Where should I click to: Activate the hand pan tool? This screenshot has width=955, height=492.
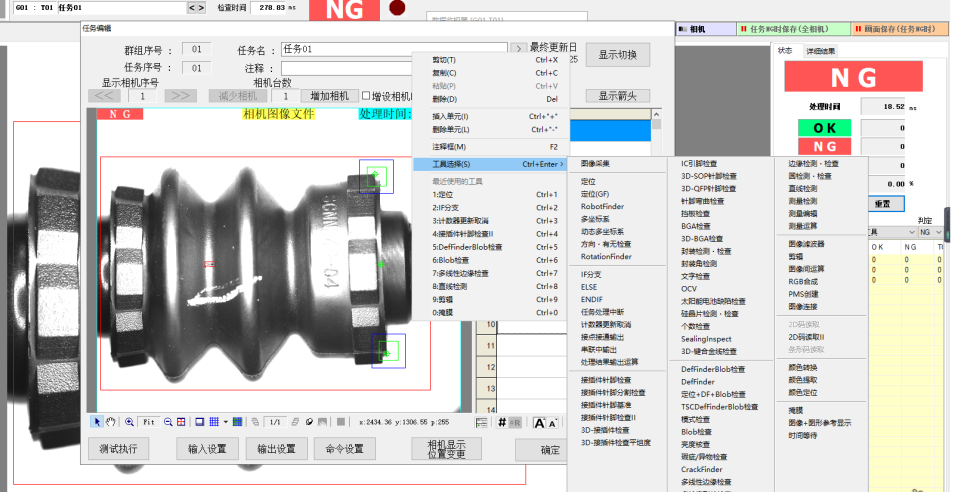pyautogui.click(x=110, y=422)
